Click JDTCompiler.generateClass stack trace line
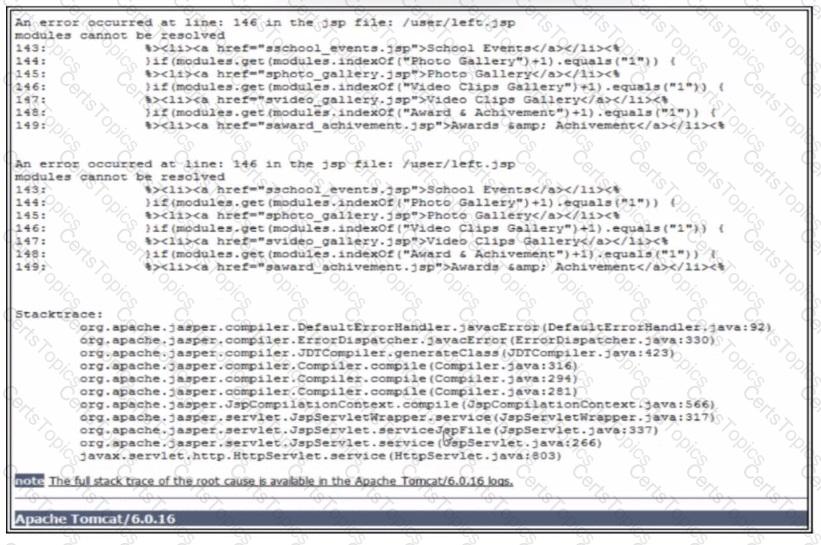 [x=378, y=353]
